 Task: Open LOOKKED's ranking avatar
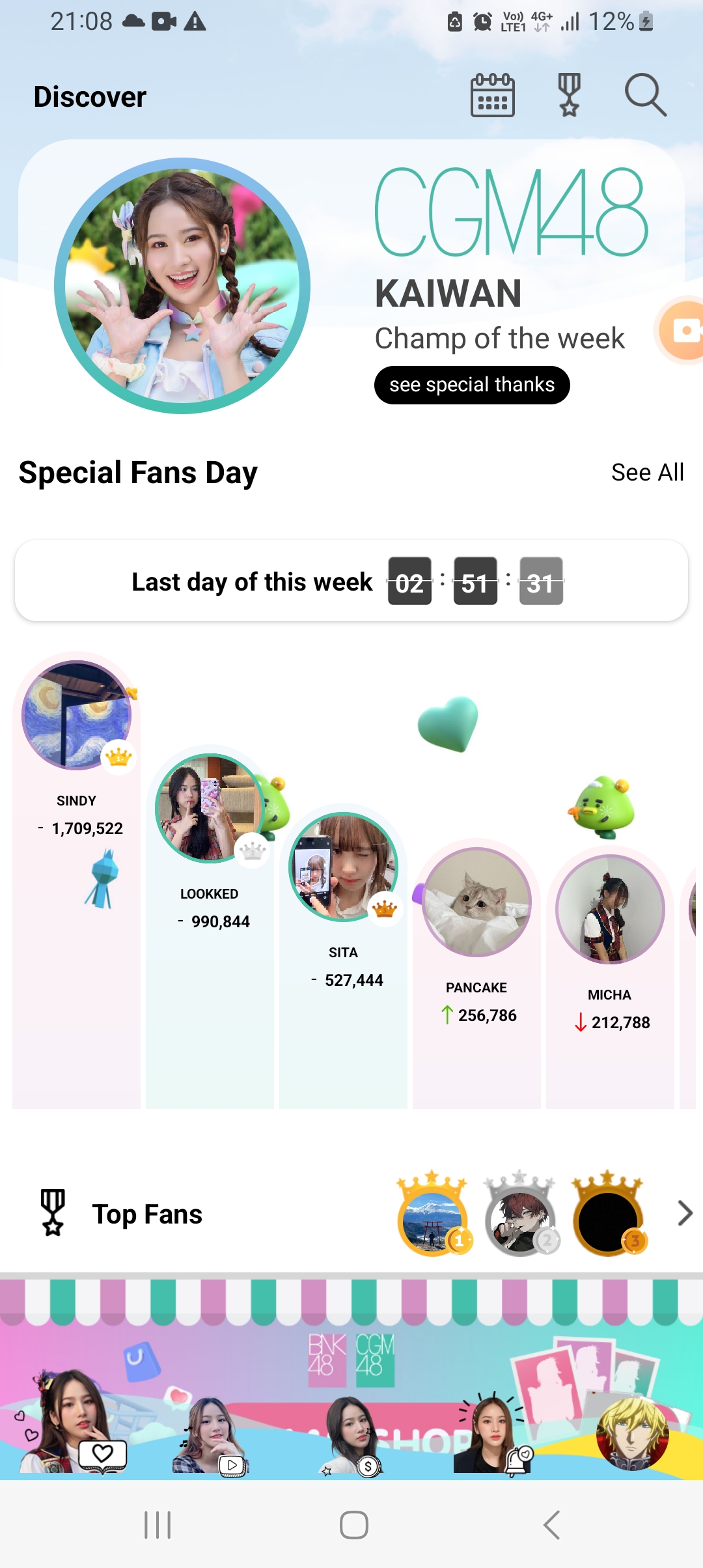pos(210,808)
